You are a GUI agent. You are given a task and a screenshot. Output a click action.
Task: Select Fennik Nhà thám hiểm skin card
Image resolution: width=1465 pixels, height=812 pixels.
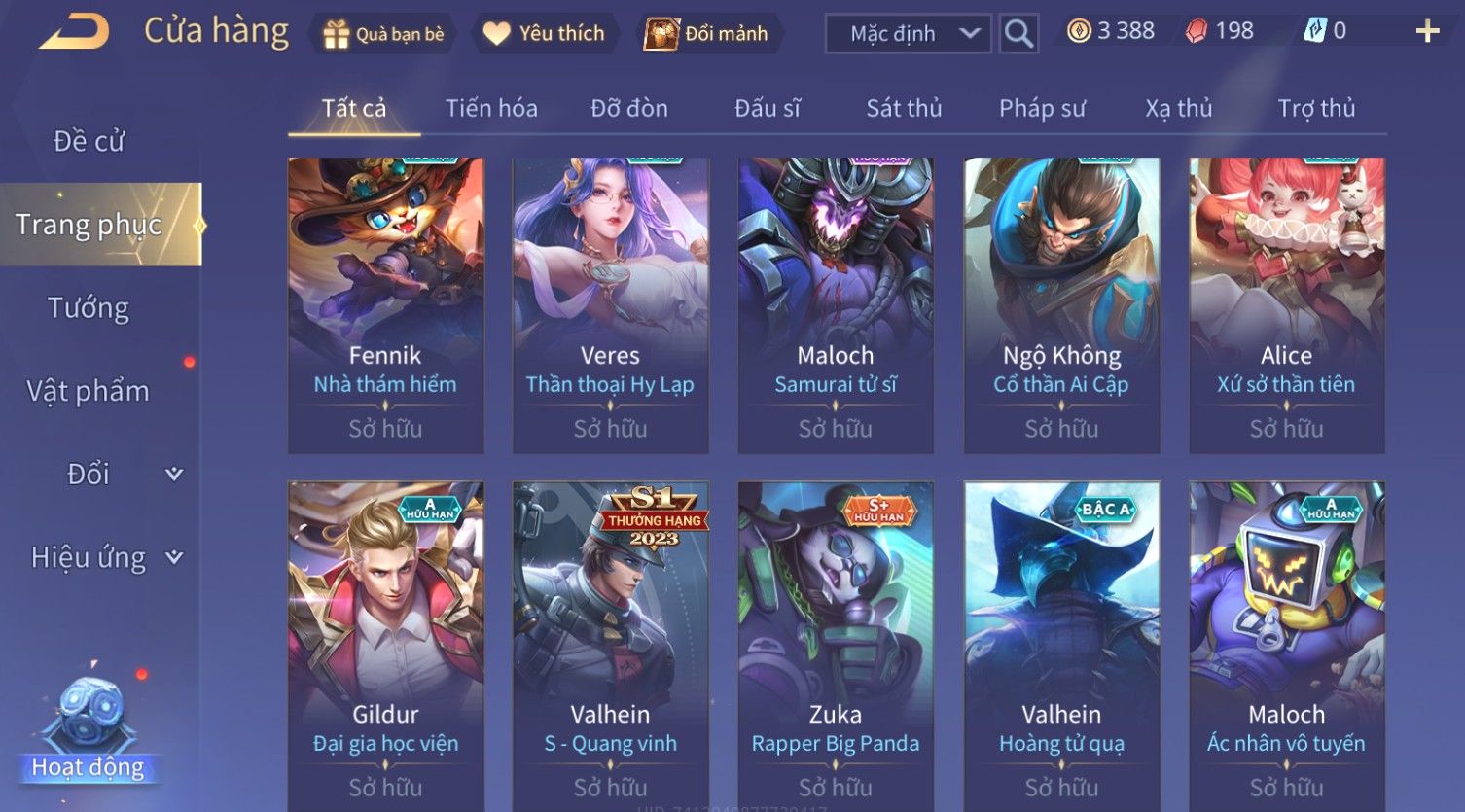click(x=386, y=305)
